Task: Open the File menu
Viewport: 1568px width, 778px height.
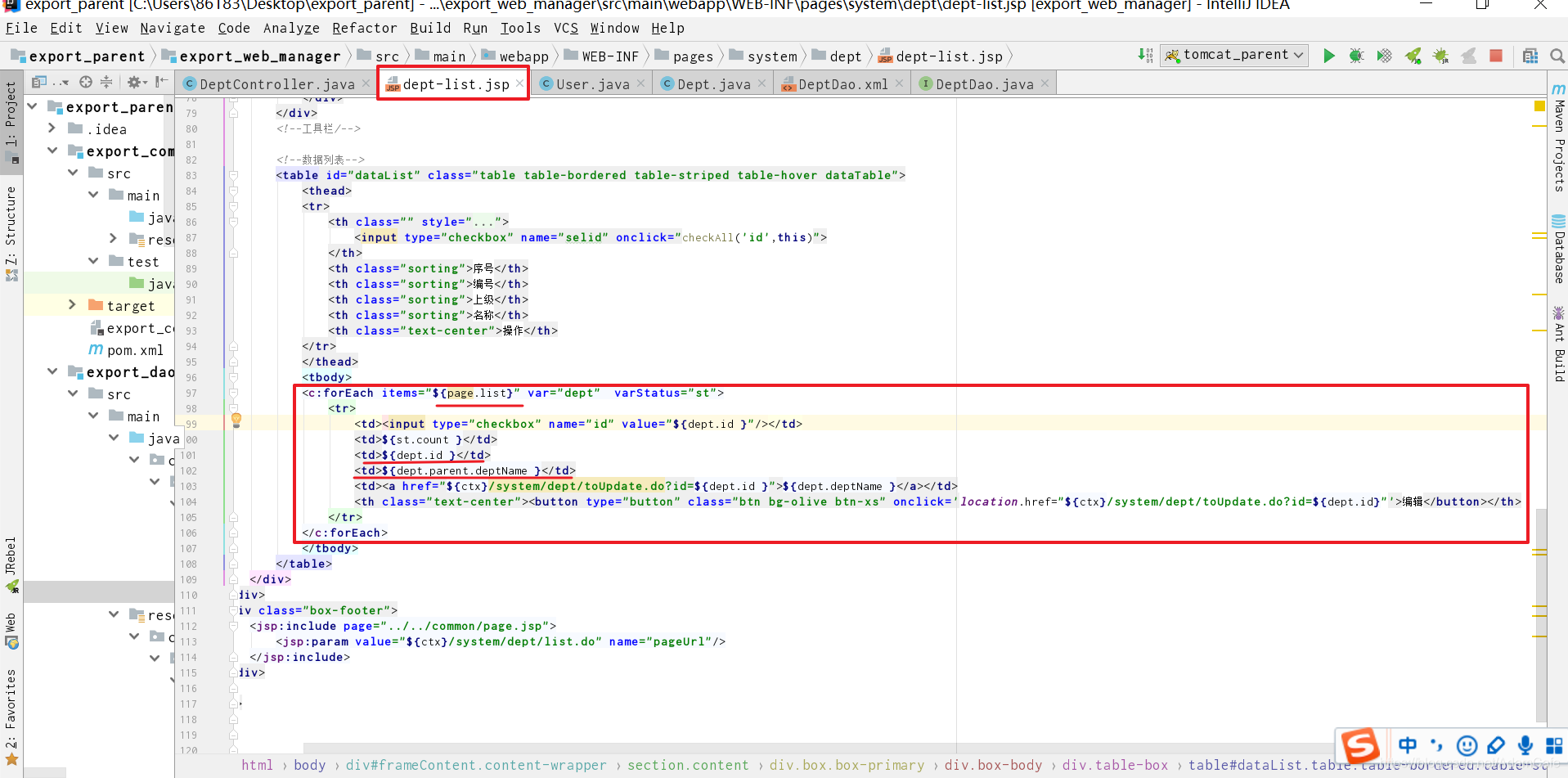Action: pyautogui.click(x=21, y=28)
